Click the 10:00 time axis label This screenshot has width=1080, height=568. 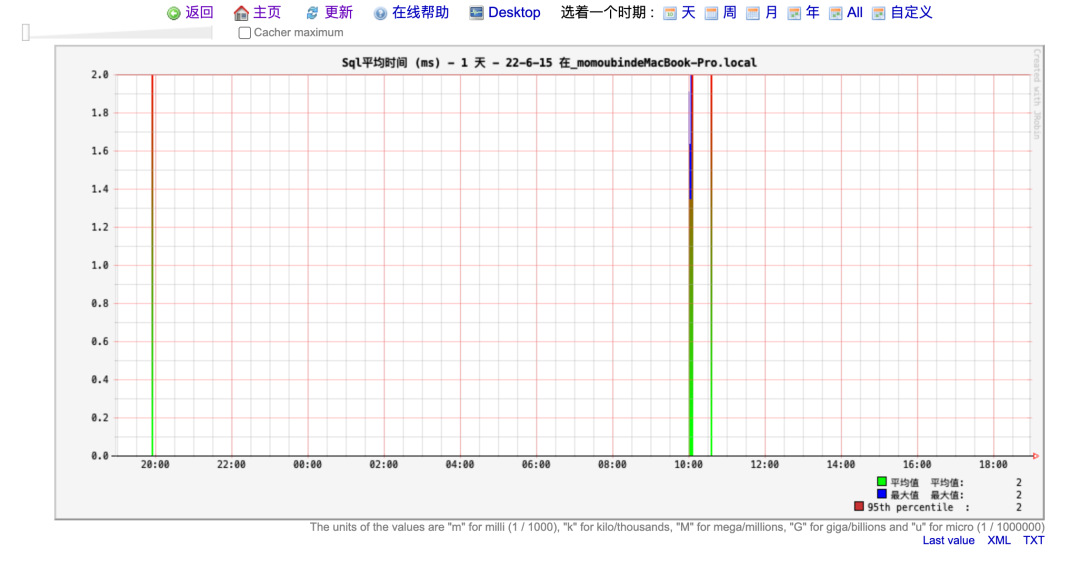pyautogui.click(x=688, y=465)
